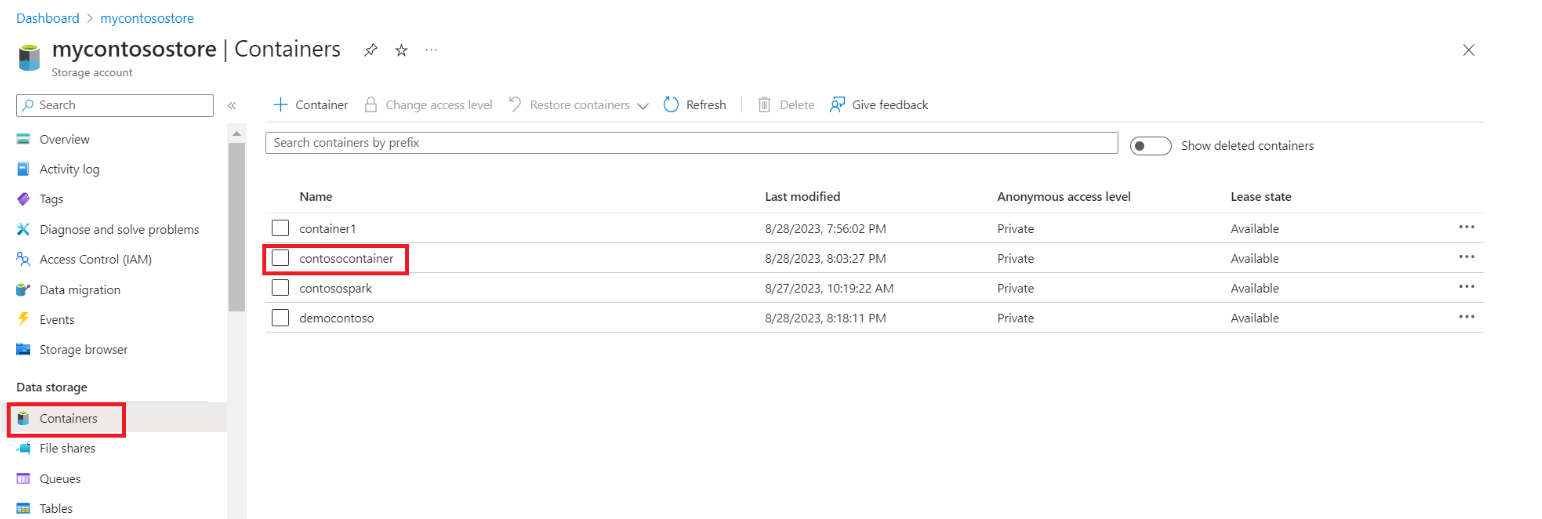Screen dimensions: 1542x519
Task: Click the sidebar vertical scrollbar thumb
Action: (x=237, y=228)
